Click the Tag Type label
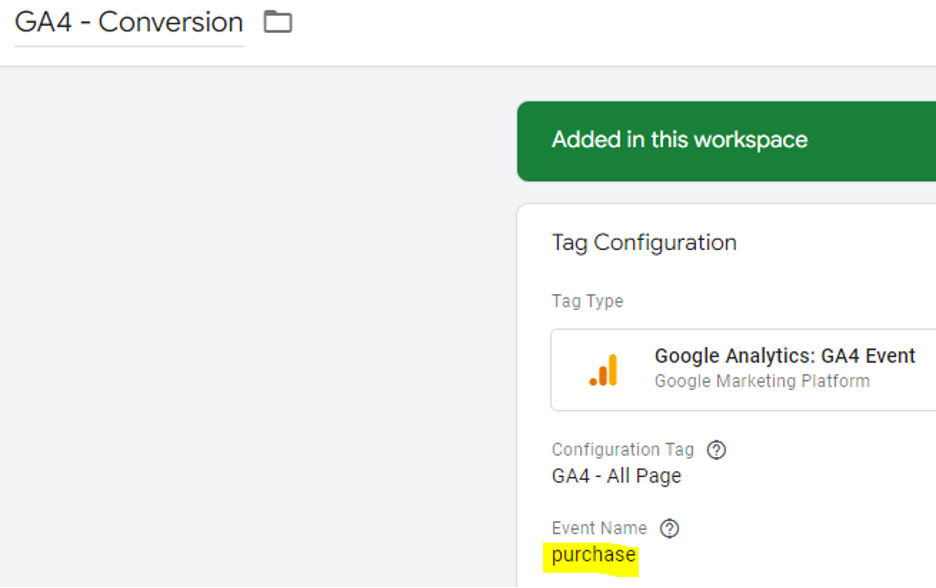The image size is (936, 588). coord(587,301)
